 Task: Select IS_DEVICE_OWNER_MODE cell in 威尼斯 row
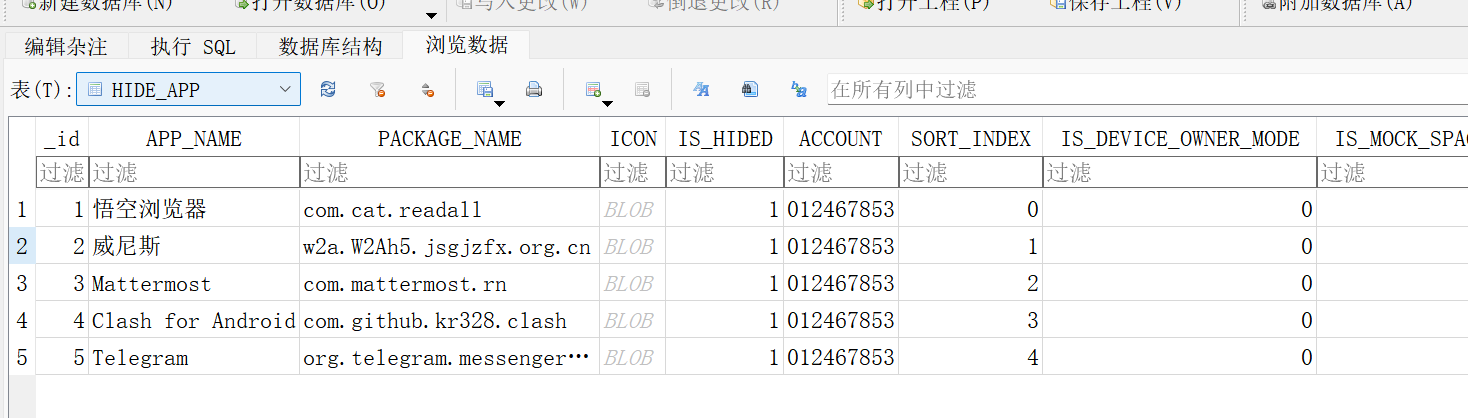[1180, 247]
